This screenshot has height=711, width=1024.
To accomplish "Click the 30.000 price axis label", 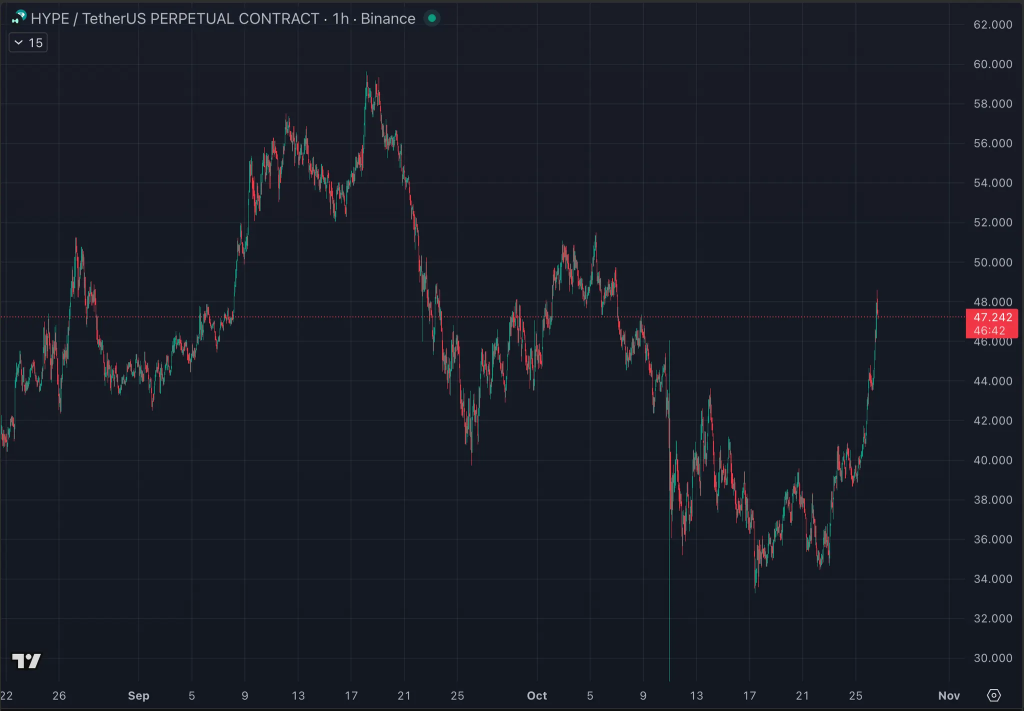I will click(x=991, y=658).
